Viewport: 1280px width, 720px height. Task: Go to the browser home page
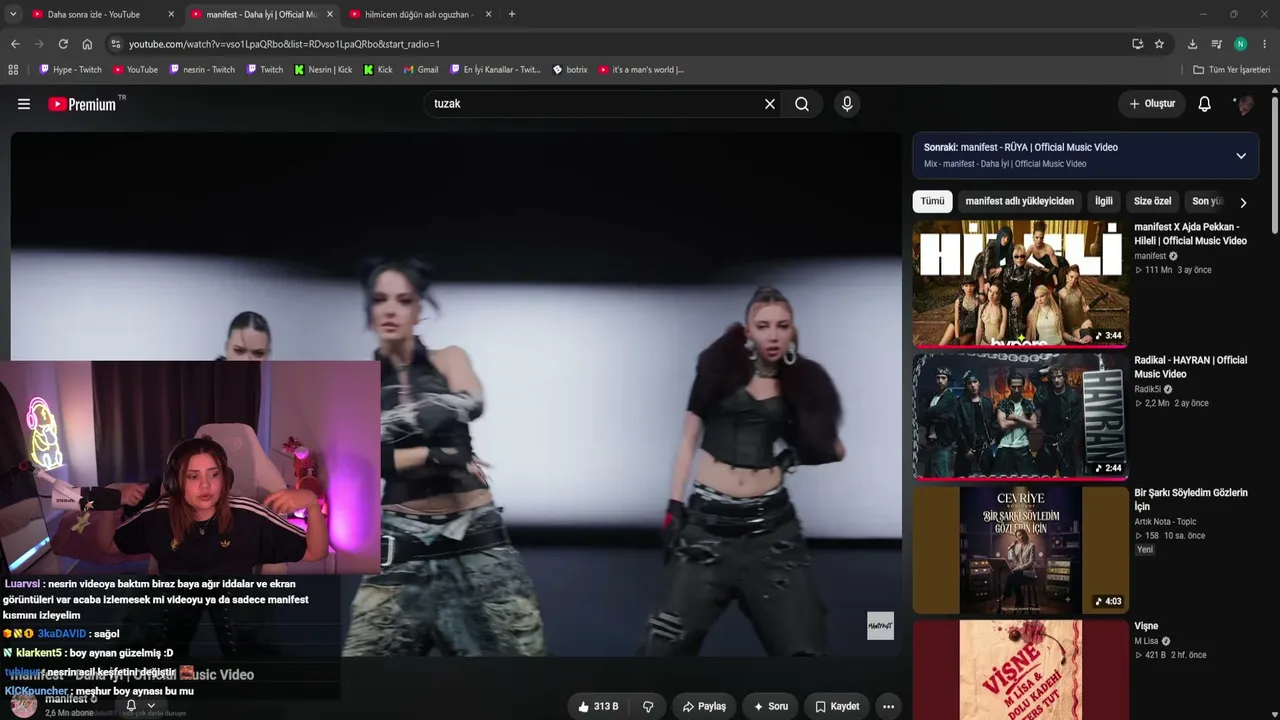[87, 44]
